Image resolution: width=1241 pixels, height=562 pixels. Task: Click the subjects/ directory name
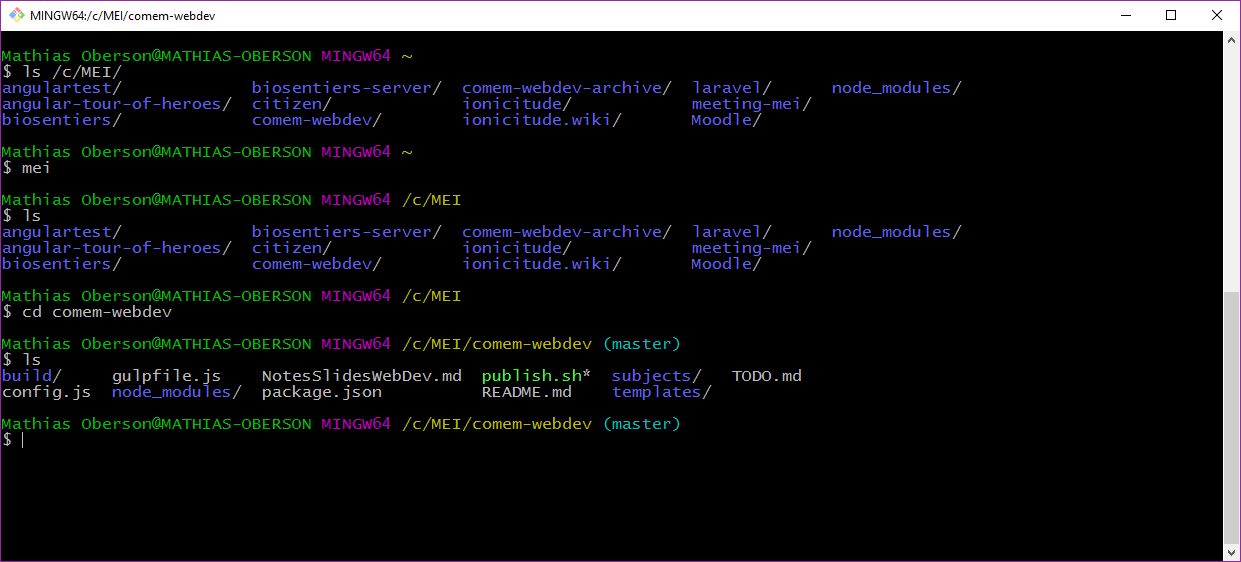656,376
